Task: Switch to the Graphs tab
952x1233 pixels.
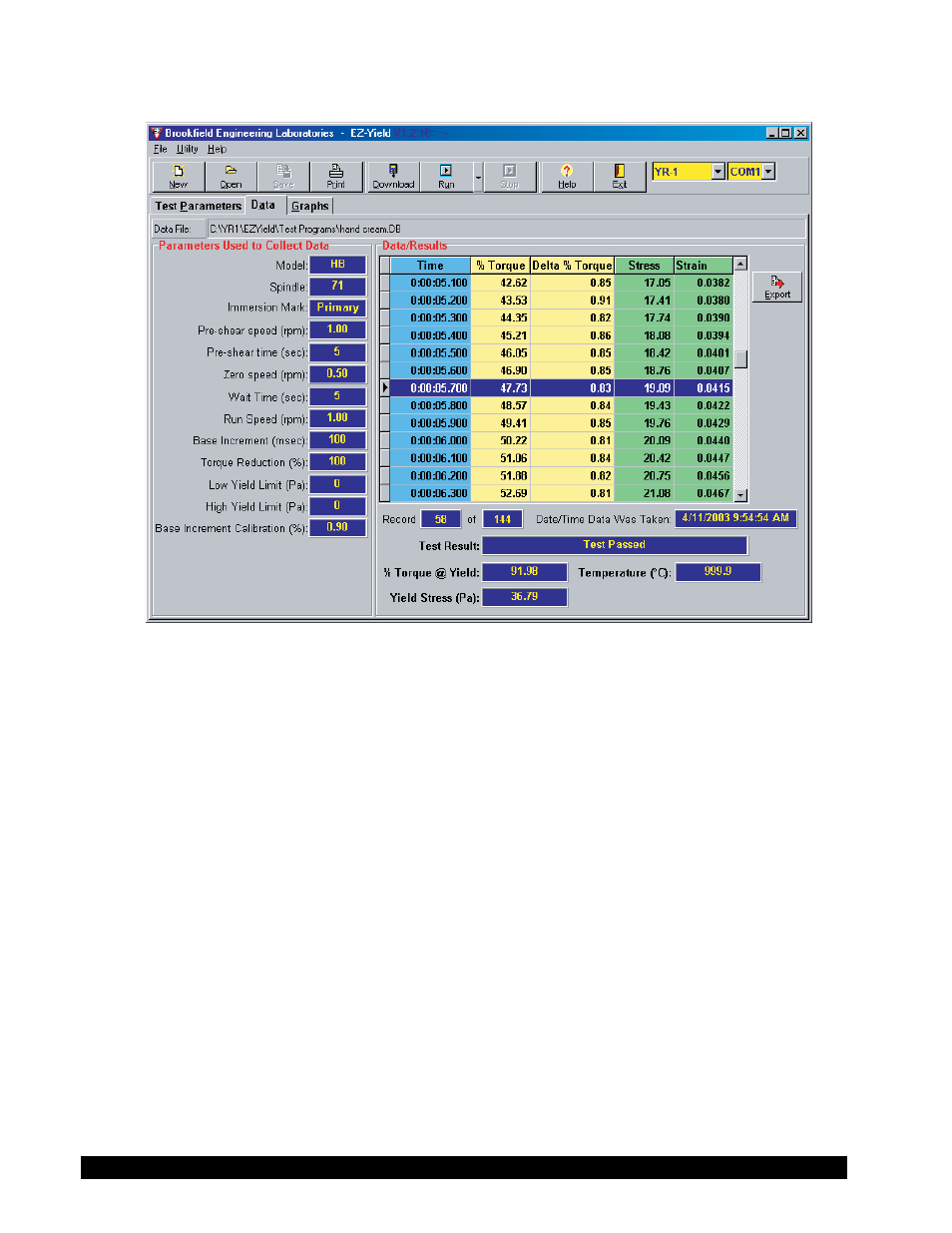Action: coord(310,206)
